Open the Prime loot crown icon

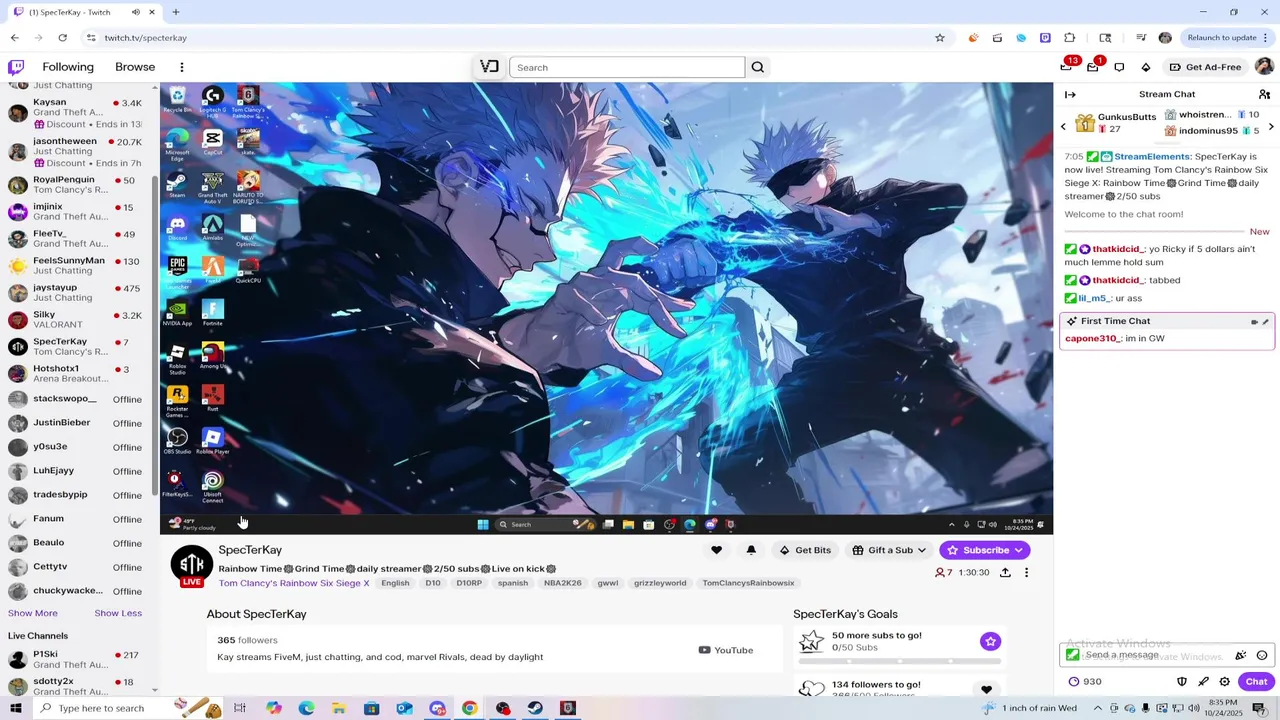(1067, 67)
